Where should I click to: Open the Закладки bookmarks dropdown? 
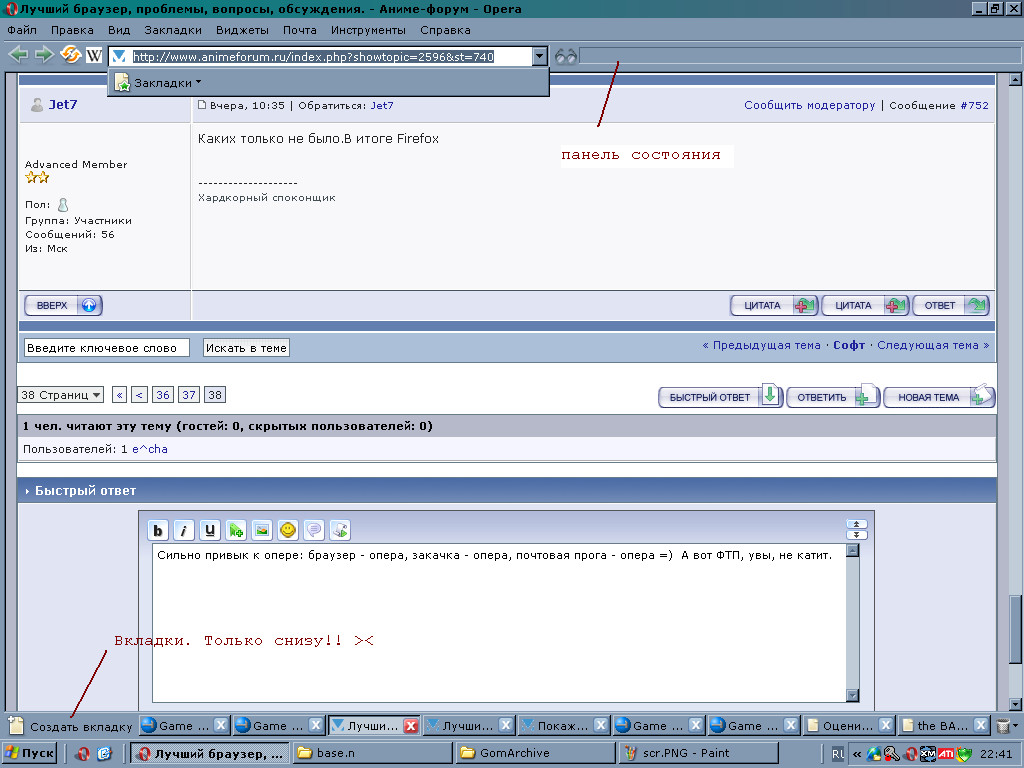pos(160,83)
